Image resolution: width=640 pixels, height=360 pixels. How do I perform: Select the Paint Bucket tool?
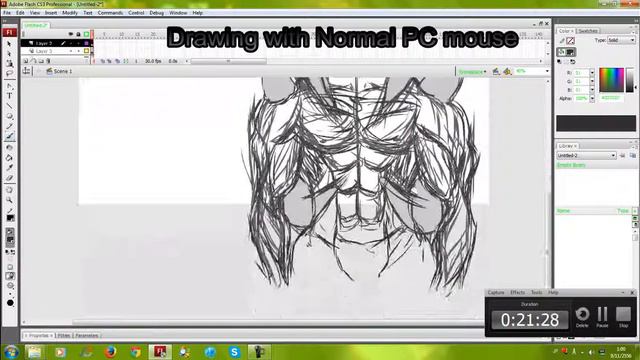click(9, 158)
